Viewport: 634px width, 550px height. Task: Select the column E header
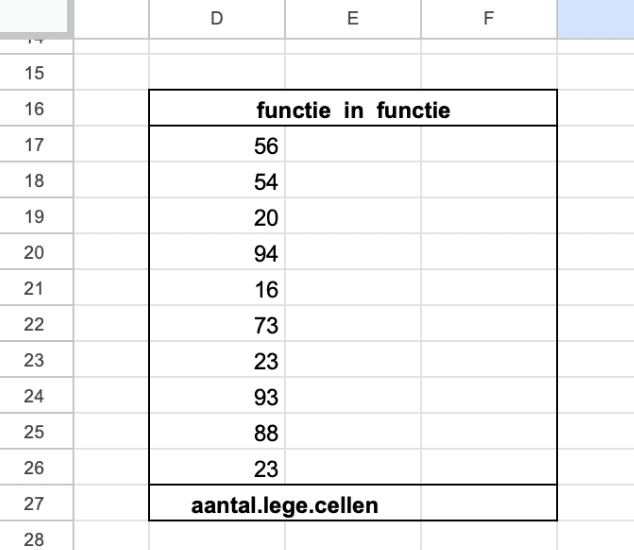353,18
